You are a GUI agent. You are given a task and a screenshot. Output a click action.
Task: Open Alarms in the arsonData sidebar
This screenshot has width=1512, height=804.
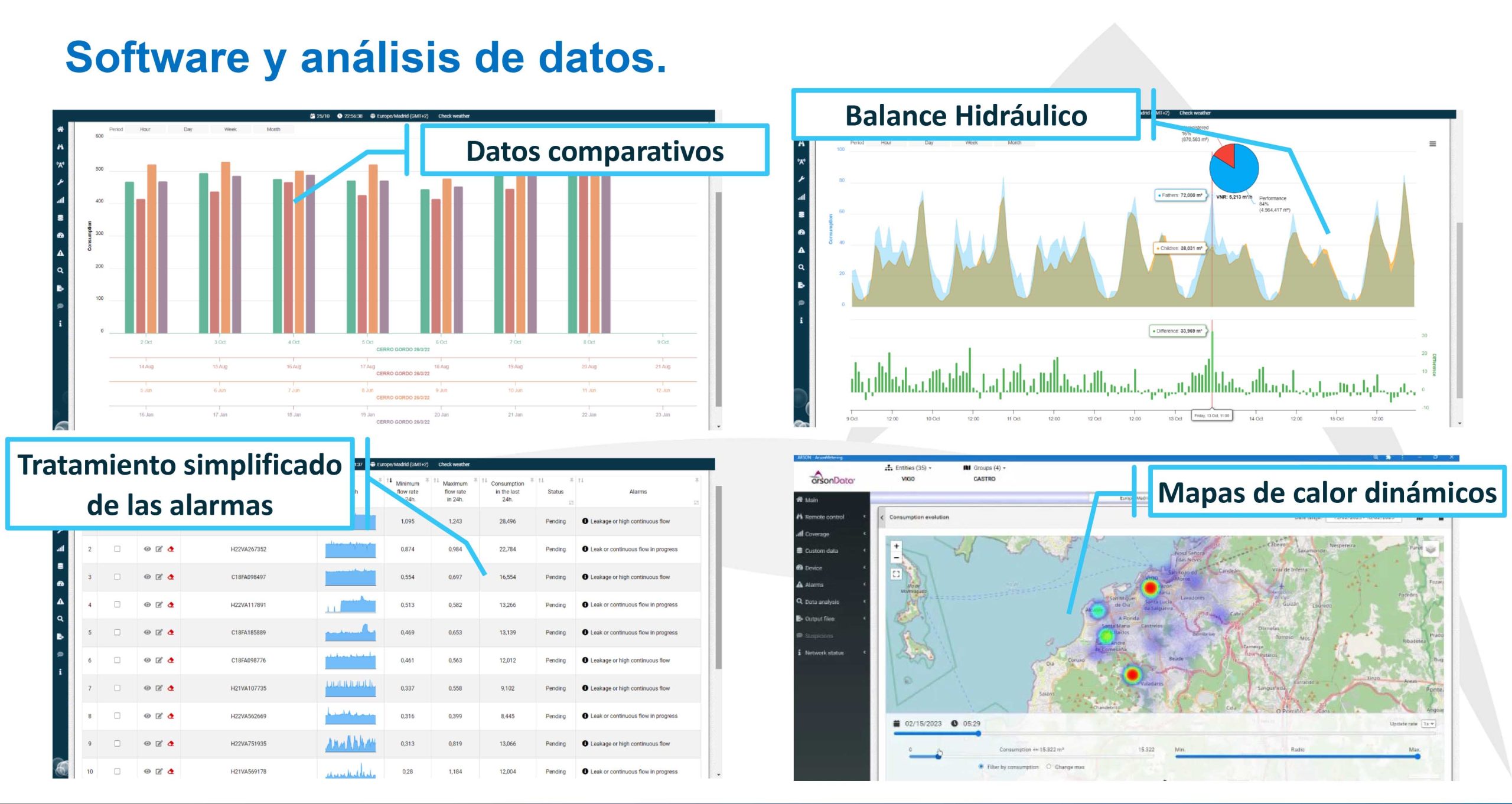tap(814, 584)
